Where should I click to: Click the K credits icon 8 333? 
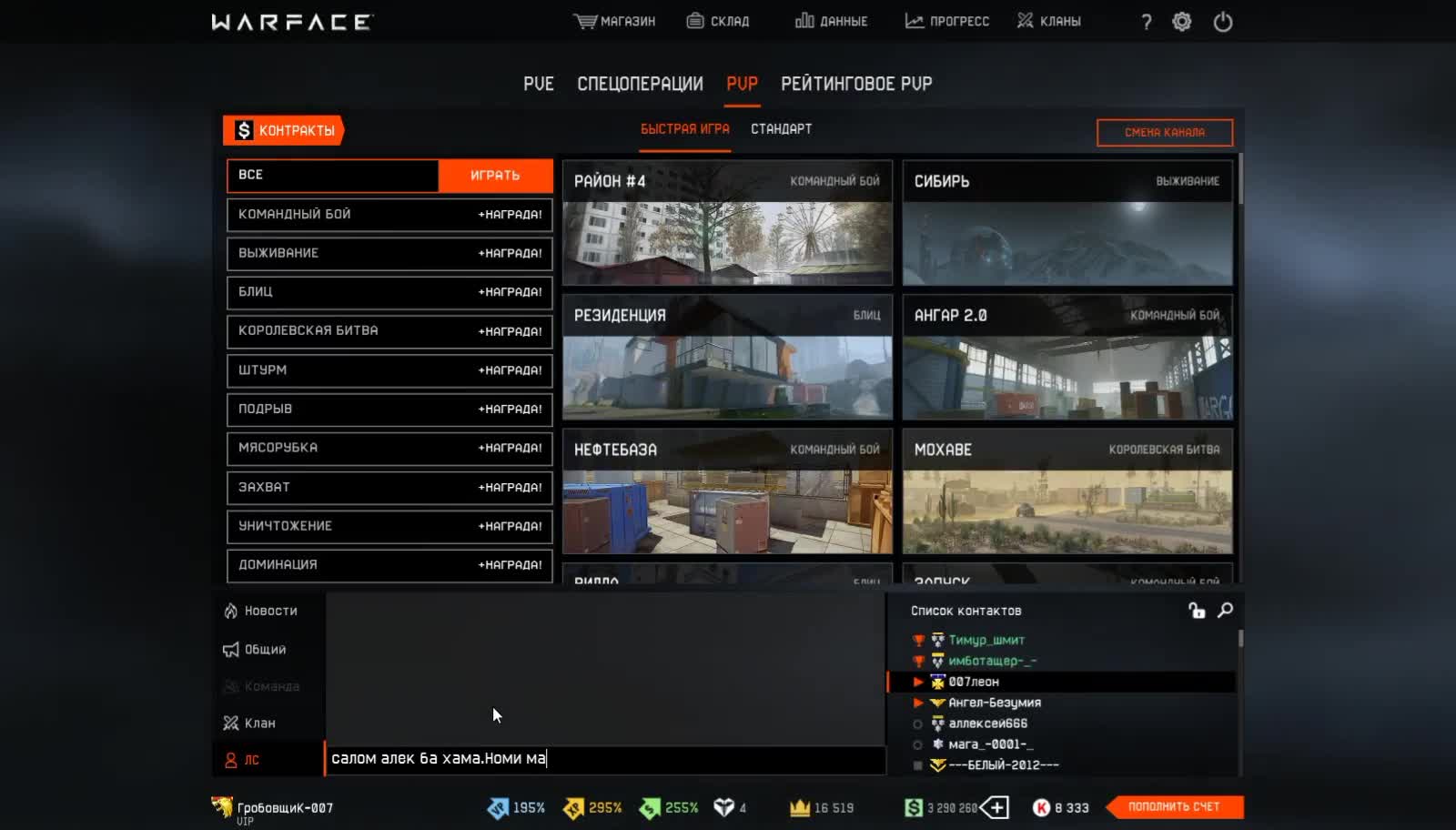(1042, 807)
